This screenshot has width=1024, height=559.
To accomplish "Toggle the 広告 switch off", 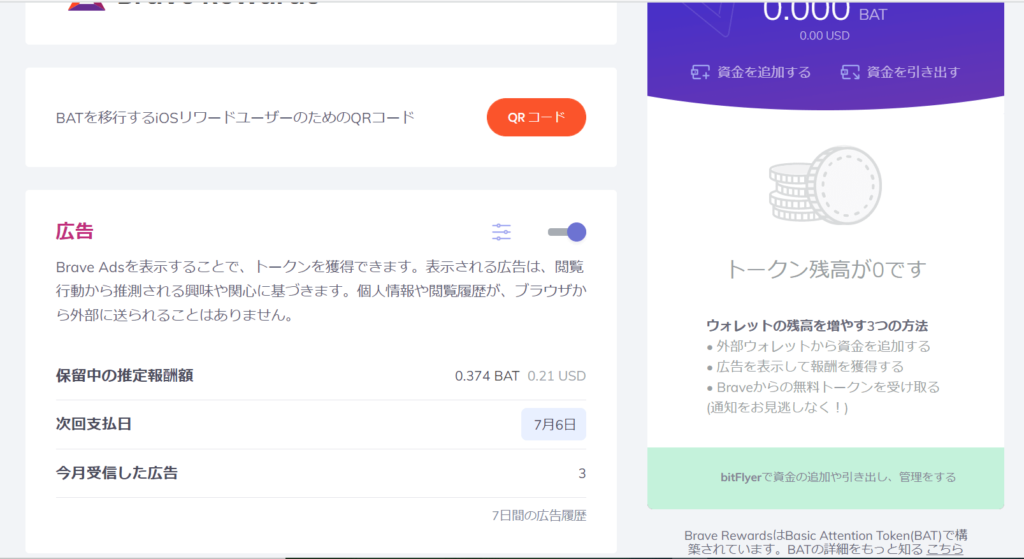I will click(567, 232).
